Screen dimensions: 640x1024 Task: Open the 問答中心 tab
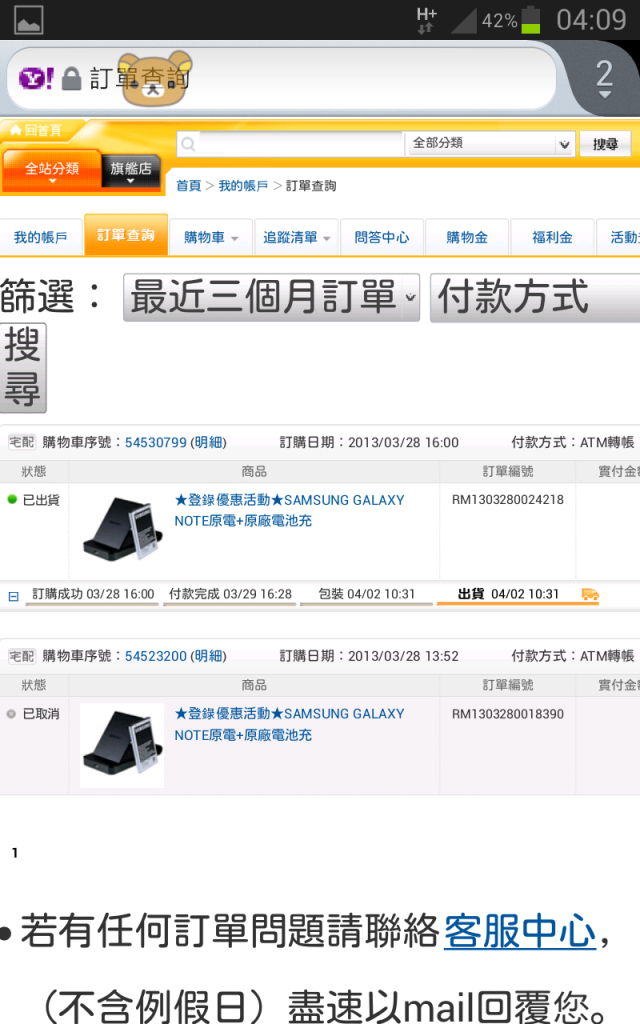[x=382, y=237]
